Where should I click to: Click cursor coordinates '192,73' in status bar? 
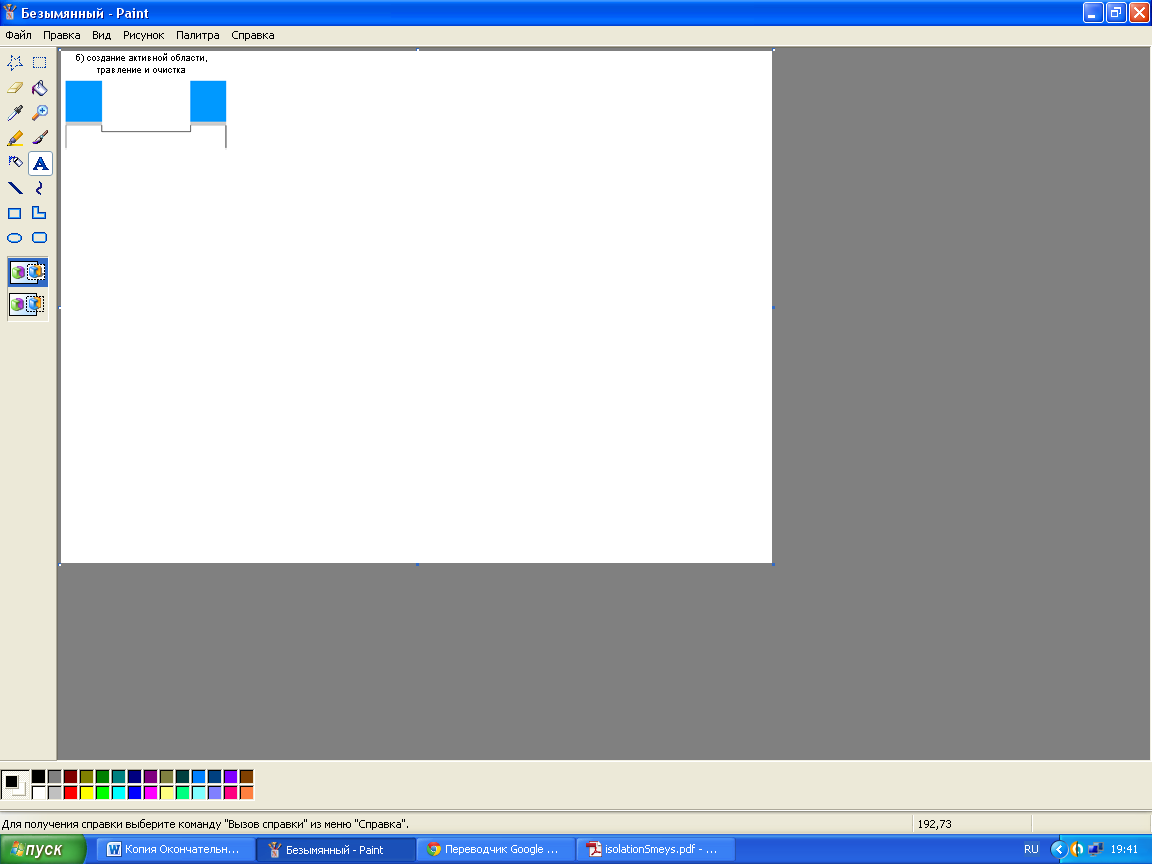(x=935, y=824)
